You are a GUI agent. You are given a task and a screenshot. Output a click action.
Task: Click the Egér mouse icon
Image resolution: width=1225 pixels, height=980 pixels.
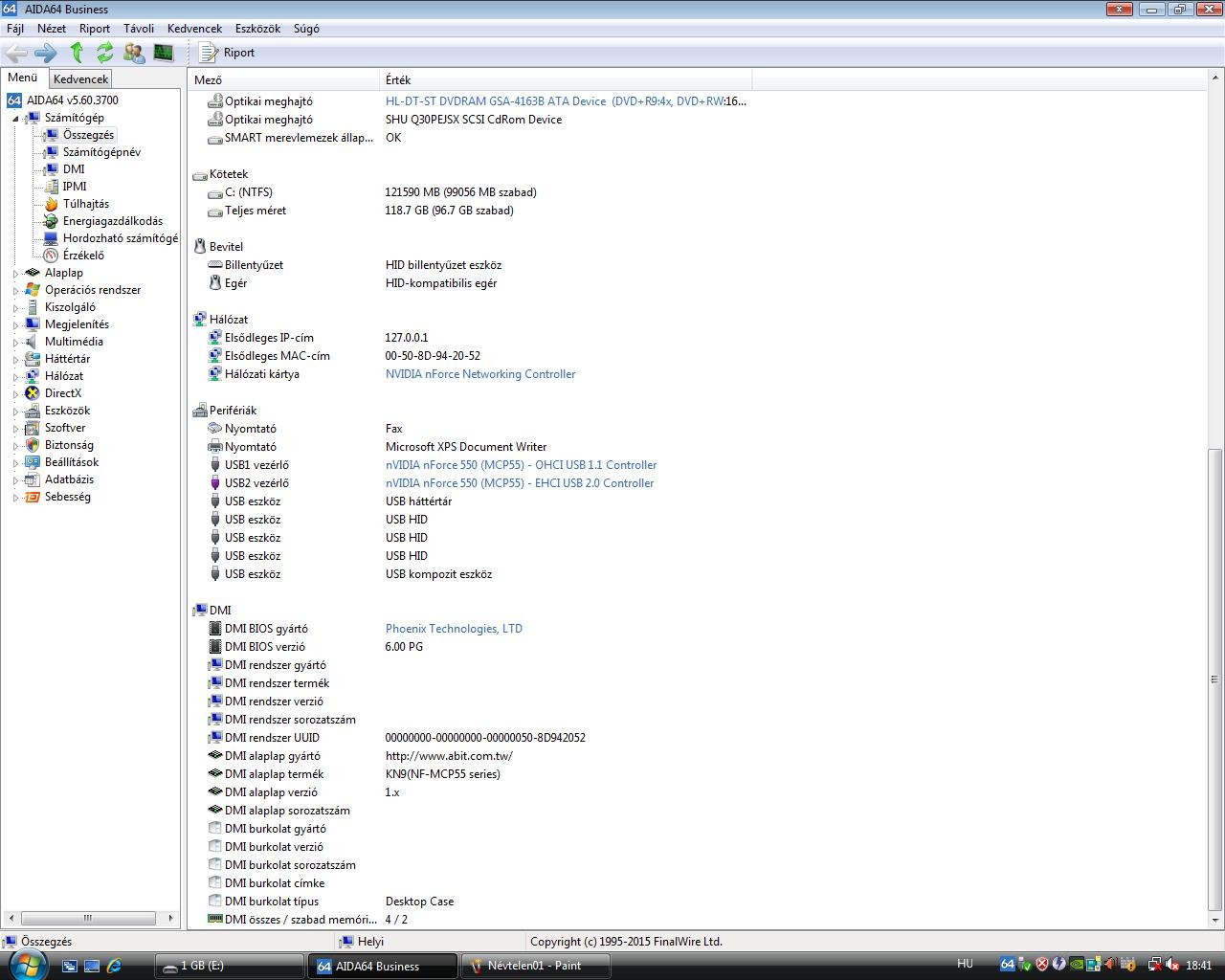coord(215,283)
